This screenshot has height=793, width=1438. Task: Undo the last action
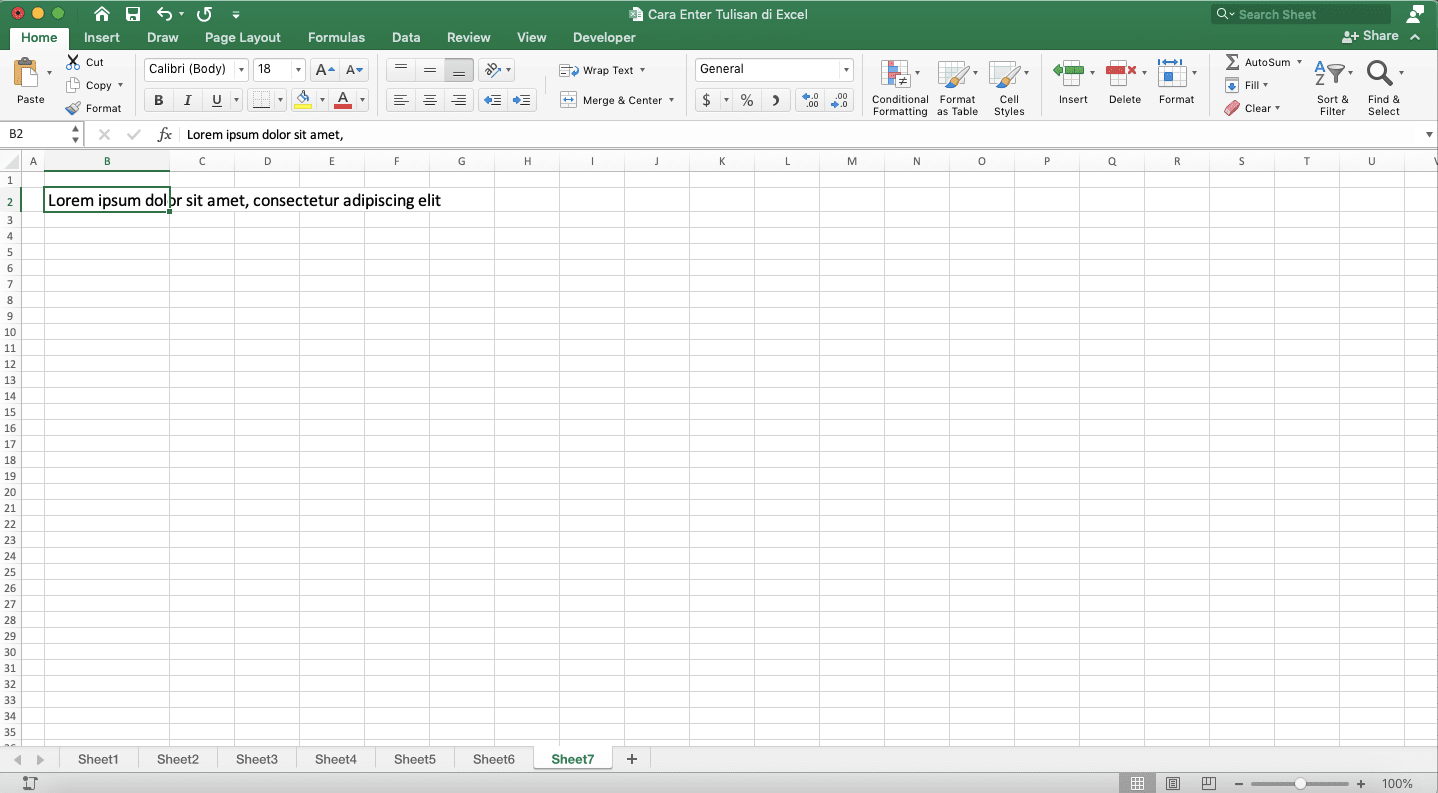point(165,14)
